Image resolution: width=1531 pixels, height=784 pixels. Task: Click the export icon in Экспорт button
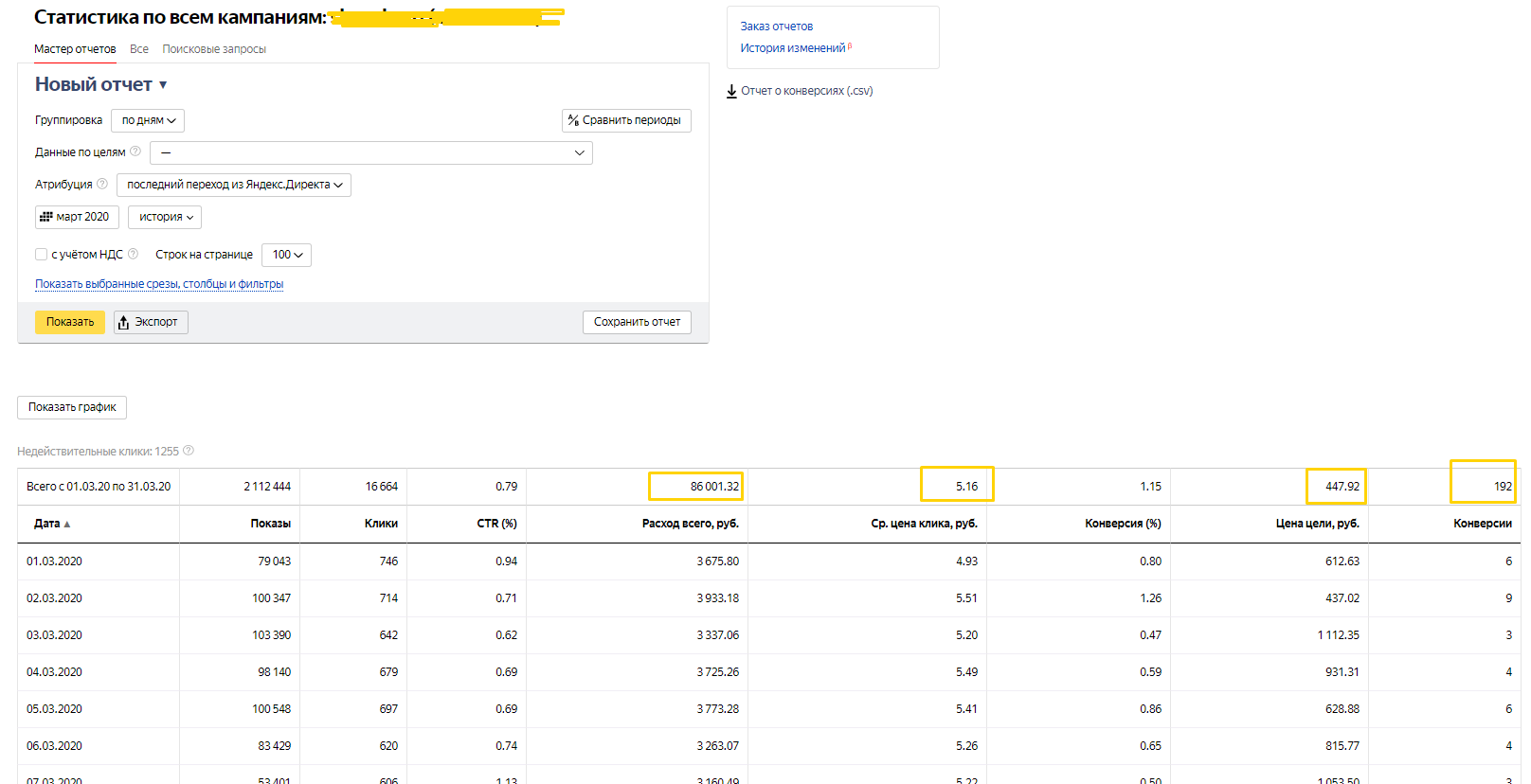[x=123, y=323]
